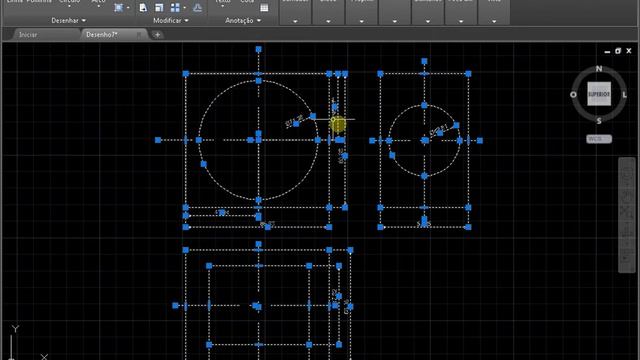Screen dimensions: 640x360
Task: Click the Offset icon right of Array
Action: [198, 7]
